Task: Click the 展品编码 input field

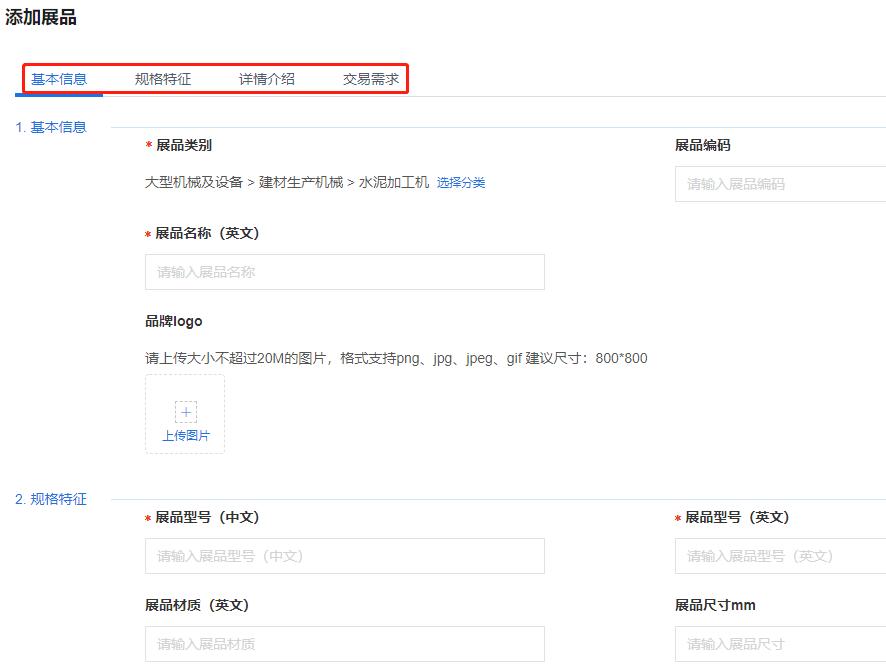Action: tap(780, 184)
